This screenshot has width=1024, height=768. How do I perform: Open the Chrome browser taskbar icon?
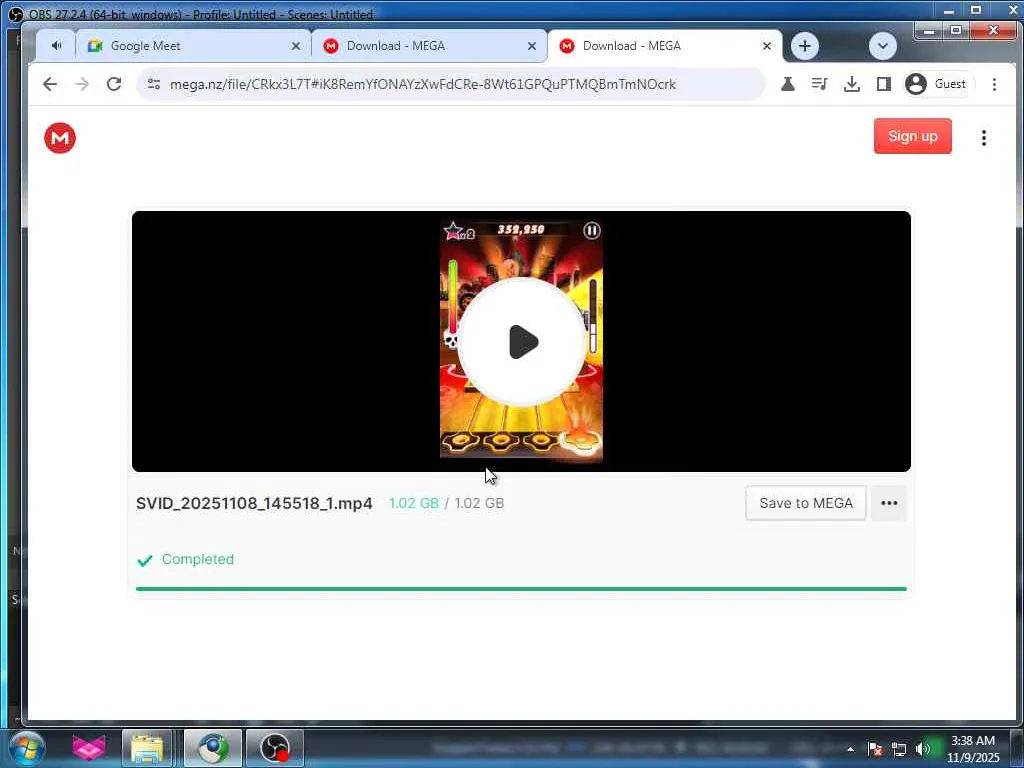(213, 748)
